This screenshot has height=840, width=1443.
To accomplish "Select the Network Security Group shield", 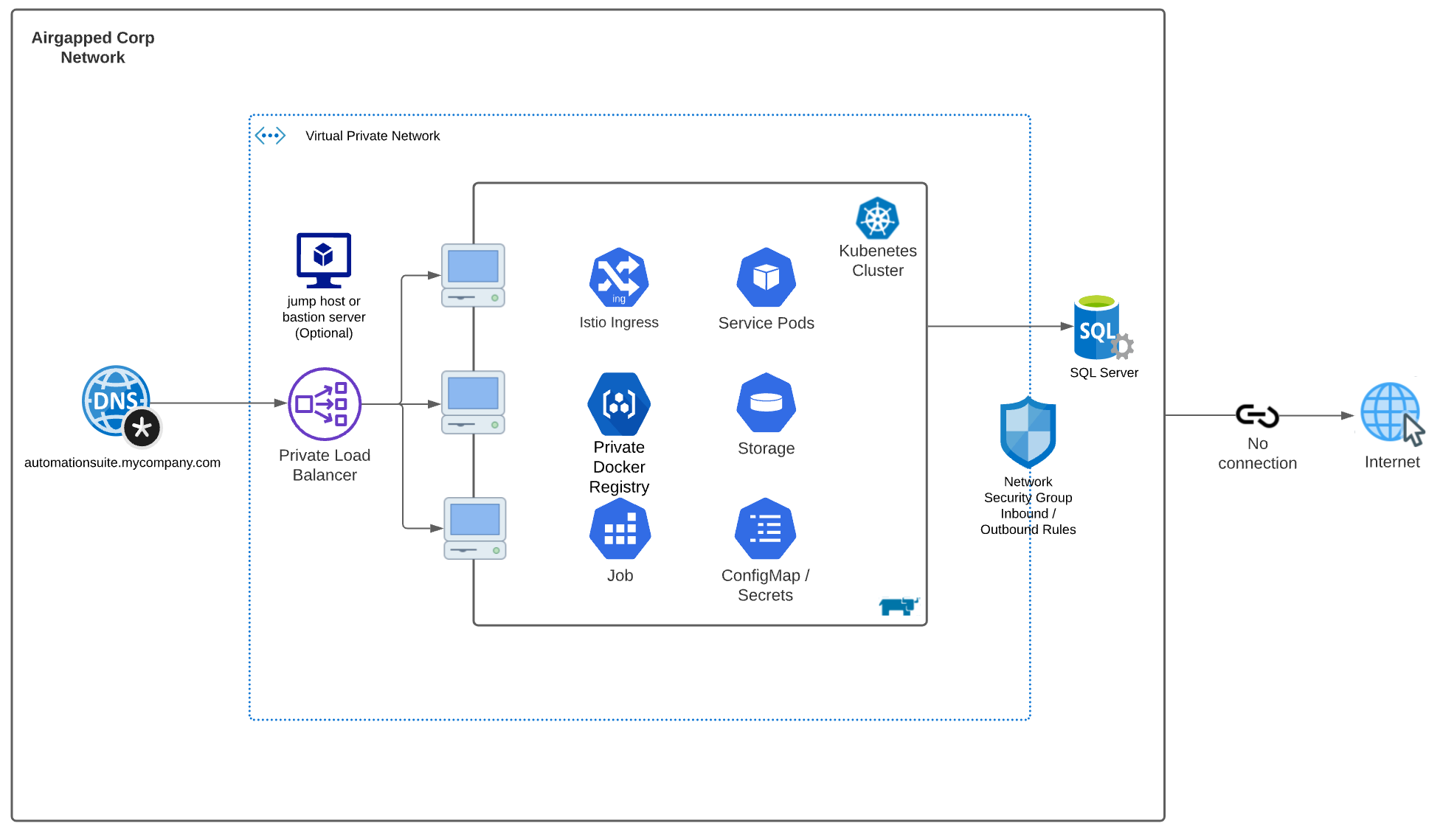I will 1028,433.
